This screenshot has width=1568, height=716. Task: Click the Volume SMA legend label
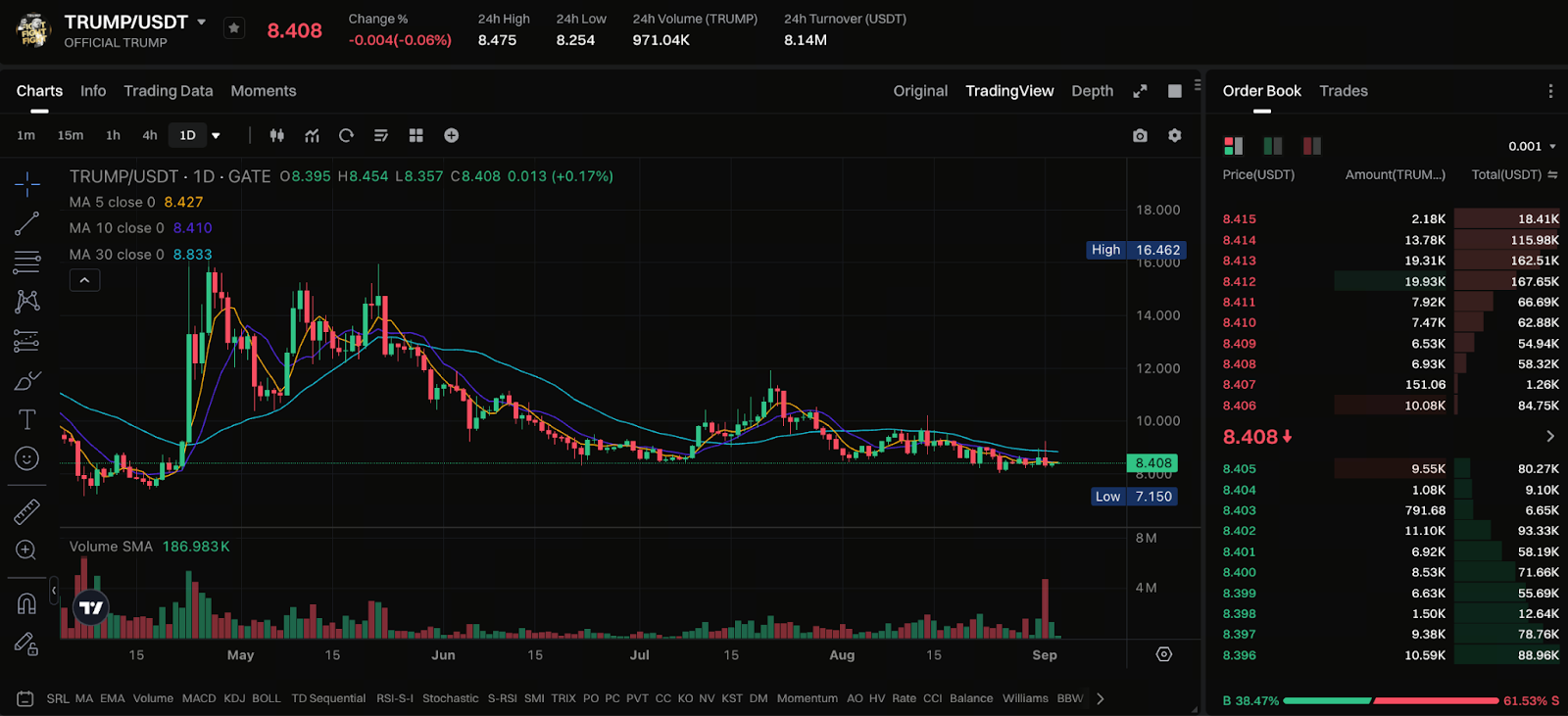[111, 547]
